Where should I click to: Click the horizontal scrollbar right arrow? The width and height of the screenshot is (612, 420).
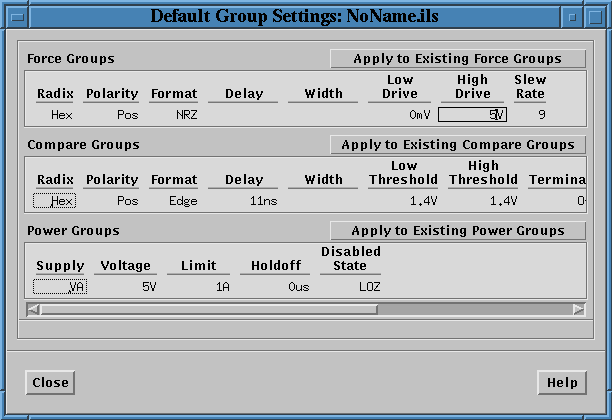click(579, 310)
